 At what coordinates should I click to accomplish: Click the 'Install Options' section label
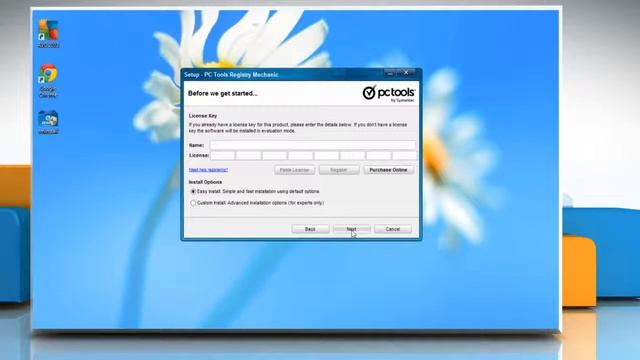(x=205, y=182)
